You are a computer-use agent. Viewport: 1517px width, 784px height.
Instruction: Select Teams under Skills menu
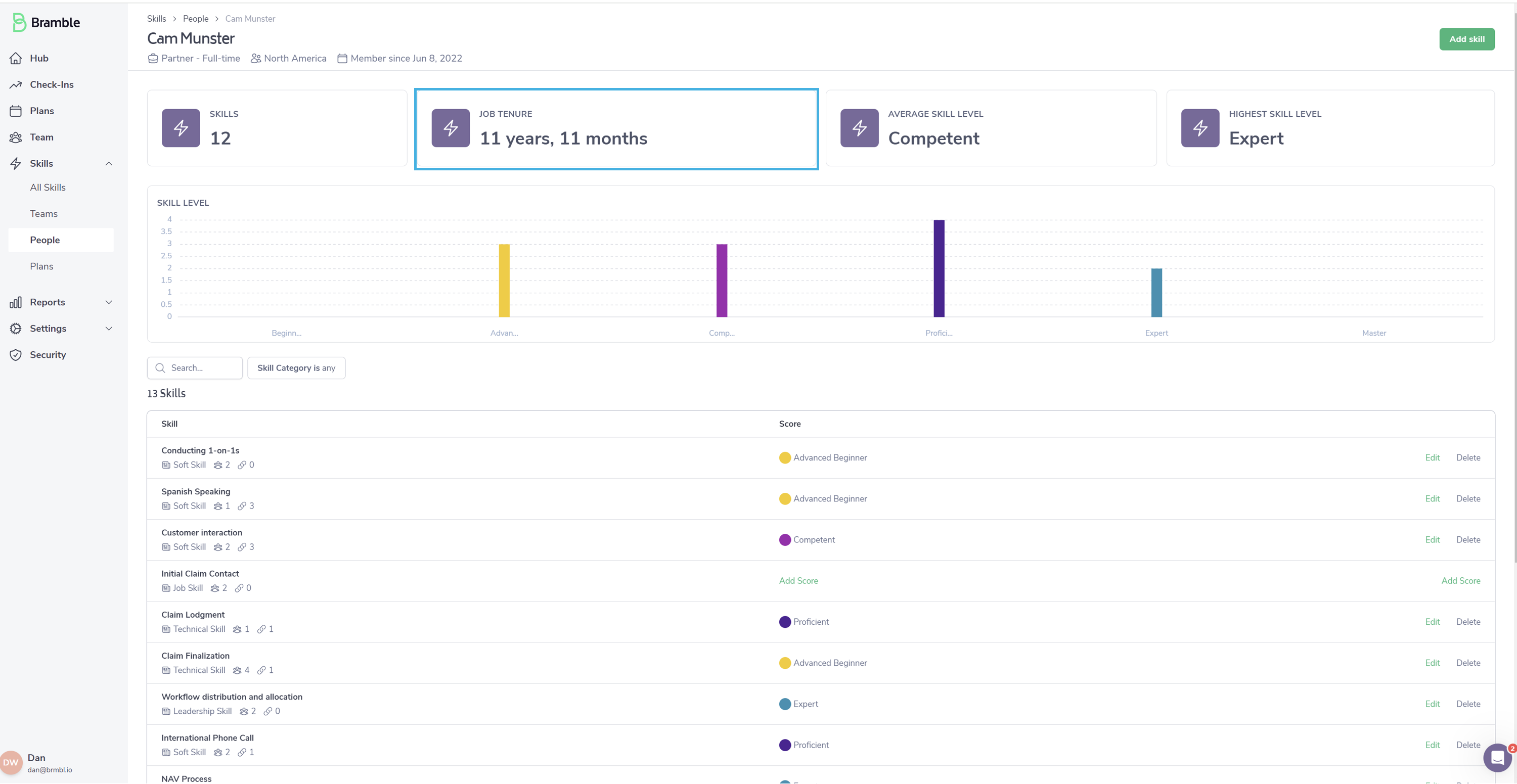point(43,214)
